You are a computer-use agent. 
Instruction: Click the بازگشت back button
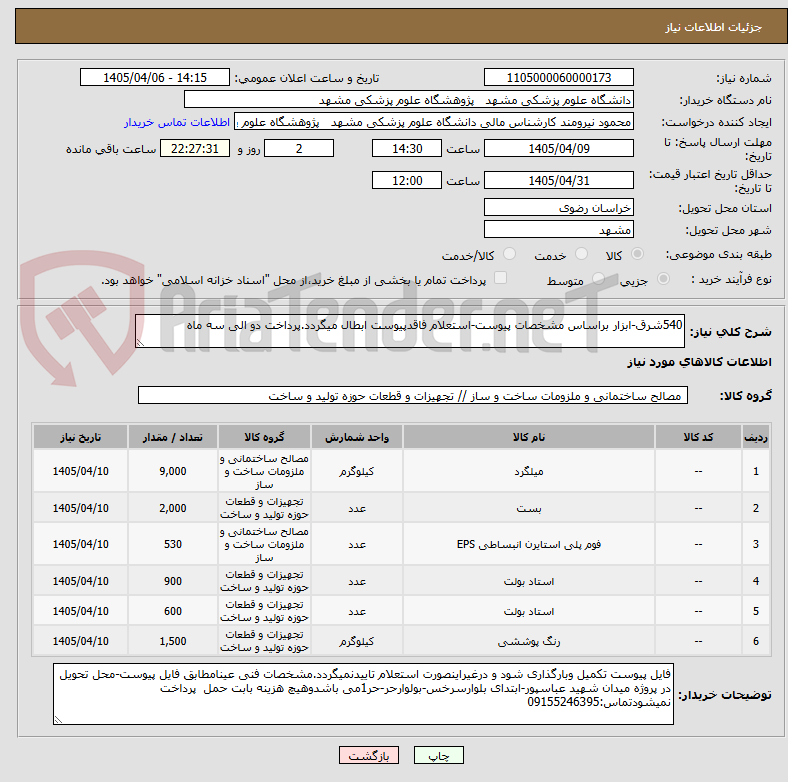[x=369, y=755]
